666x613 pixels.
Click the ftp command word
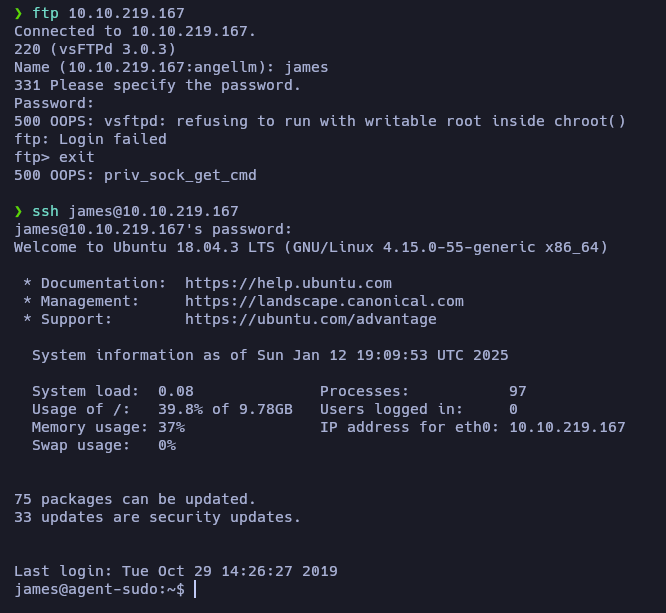pos(46,14)
